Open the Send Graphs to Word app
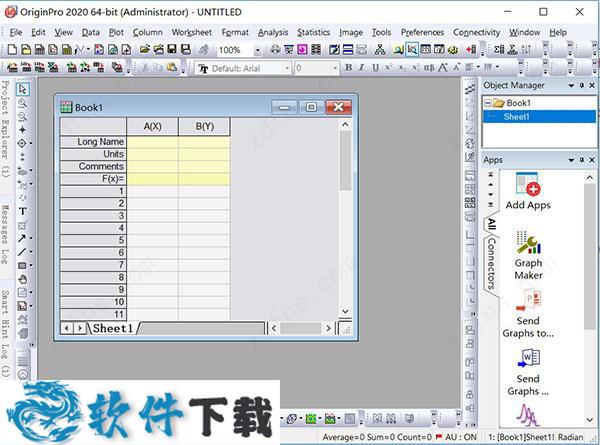Viewport: 600px width, 445px height. click(528, 372)
